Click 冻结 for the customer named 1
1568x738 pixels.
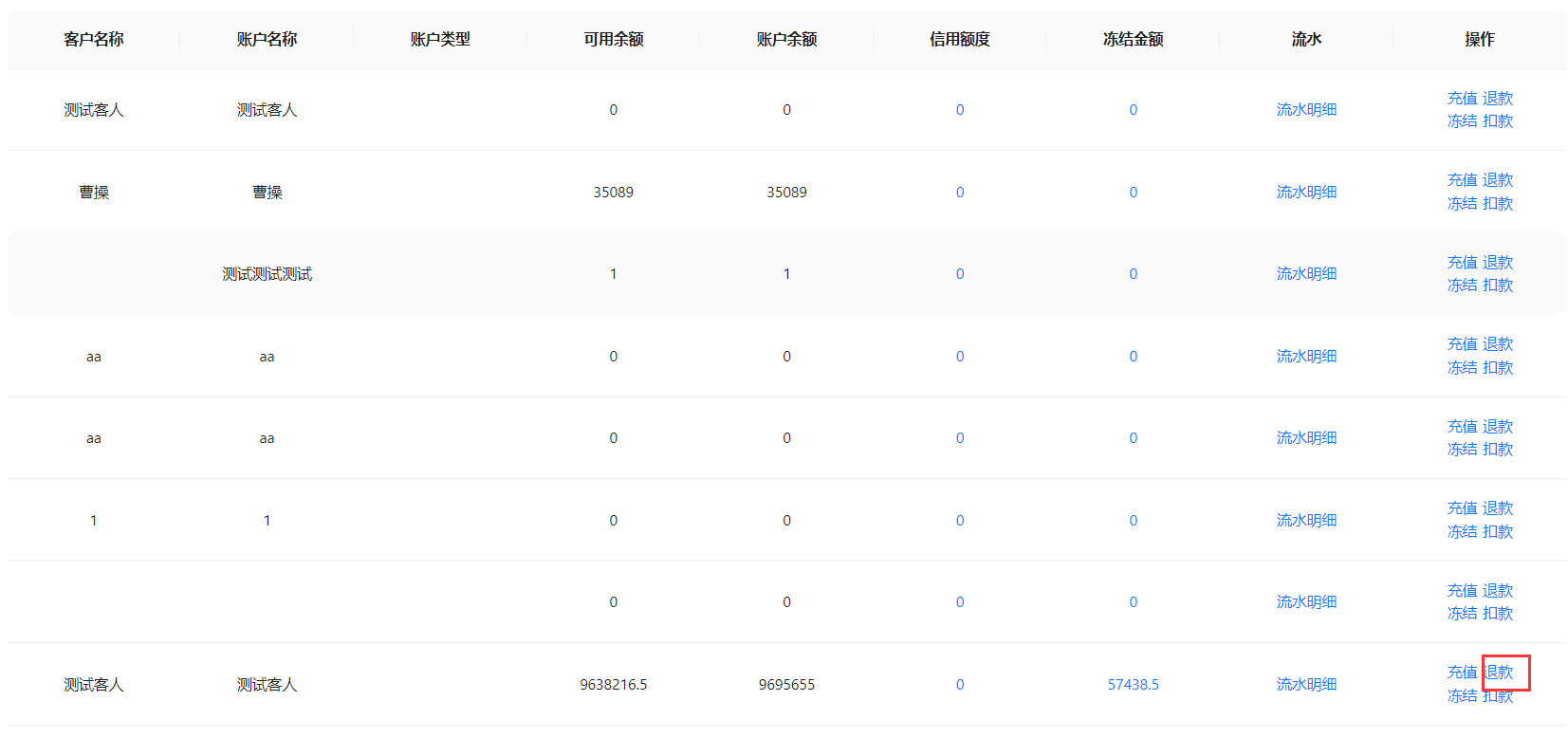coord(1462,532)
